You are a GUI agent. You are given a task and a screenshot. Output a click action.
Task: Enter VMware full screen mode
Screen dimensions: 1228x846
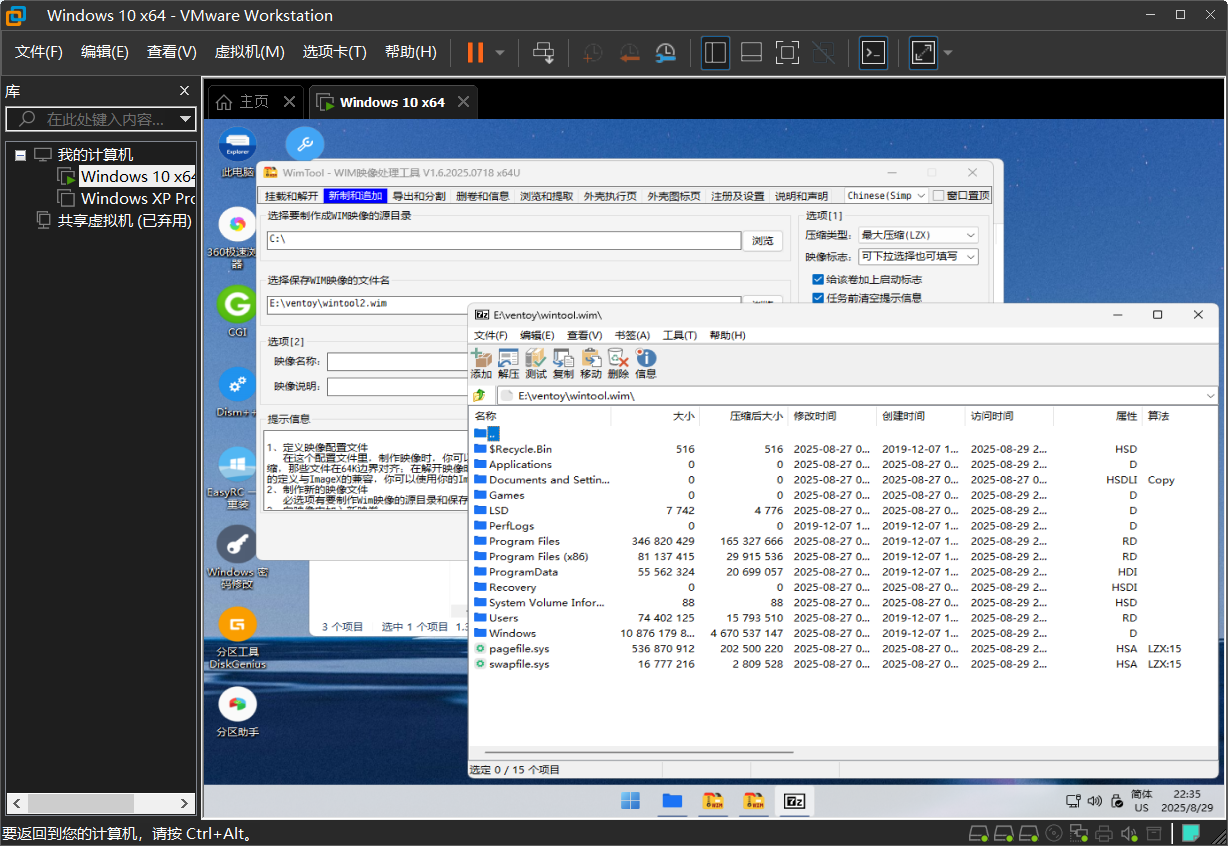[x=923, y=52]
